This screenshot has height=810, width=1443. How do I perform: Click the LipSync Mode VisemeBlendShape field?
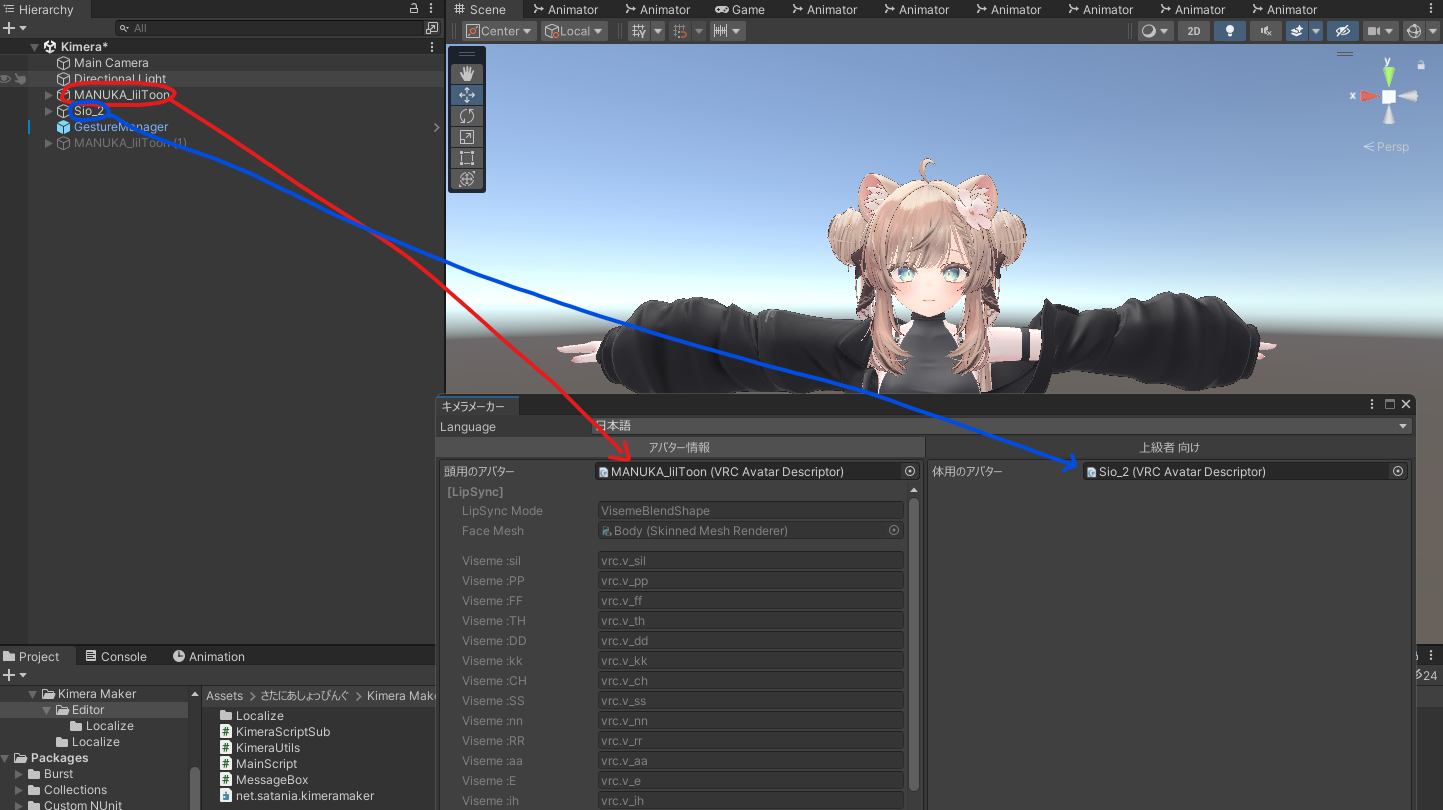click(x=751, y=511)
